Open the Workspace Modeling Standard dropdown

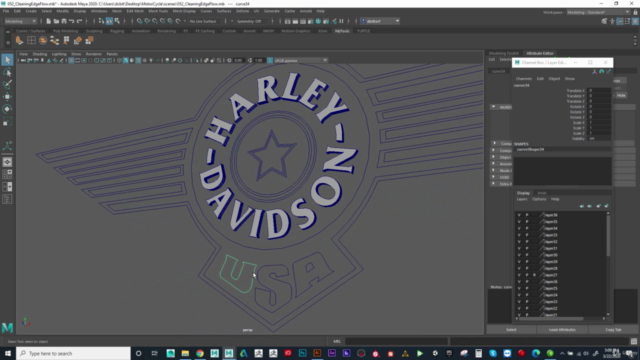point(598,12)
